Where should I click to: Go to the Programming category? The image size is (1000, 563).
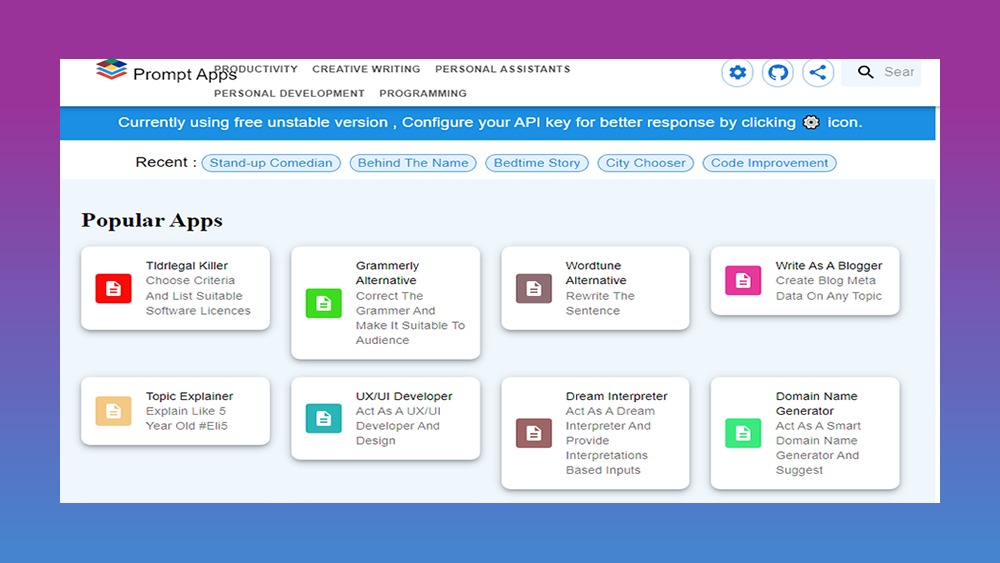point(422,93)
